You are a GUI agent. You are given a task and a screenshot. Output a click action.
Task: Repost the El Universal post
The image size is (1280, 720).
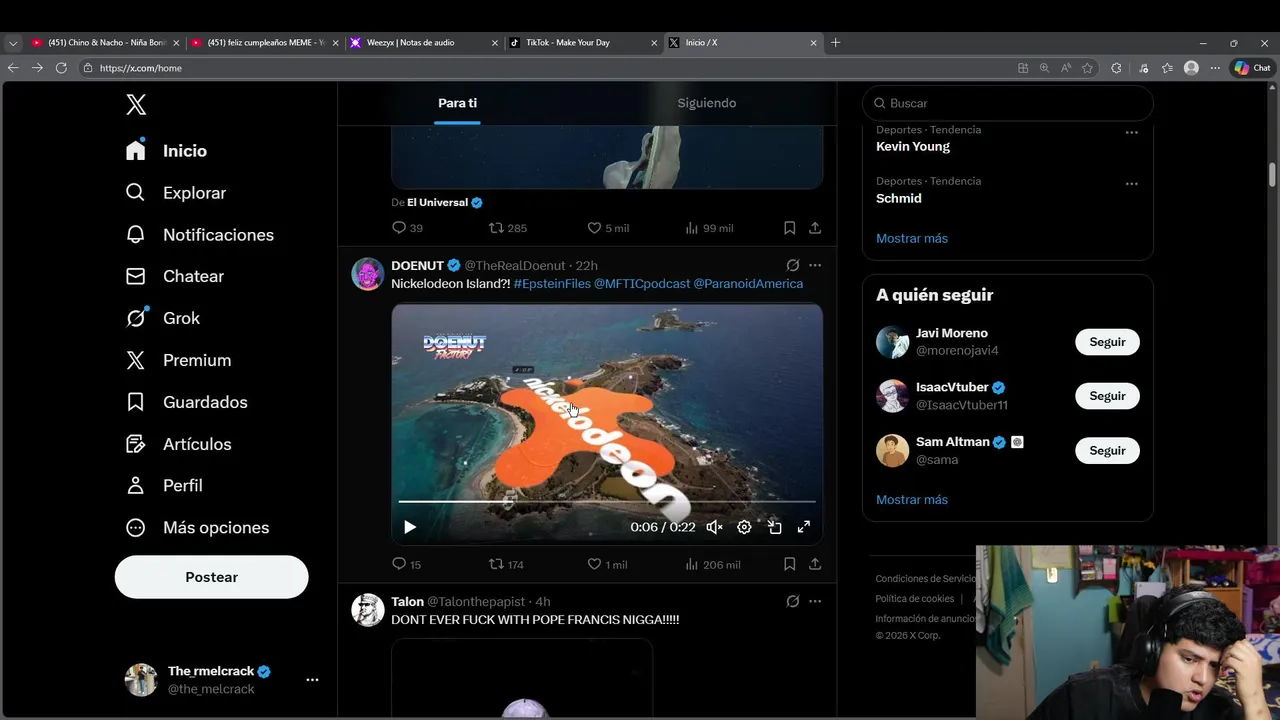(x=507, y=228)
